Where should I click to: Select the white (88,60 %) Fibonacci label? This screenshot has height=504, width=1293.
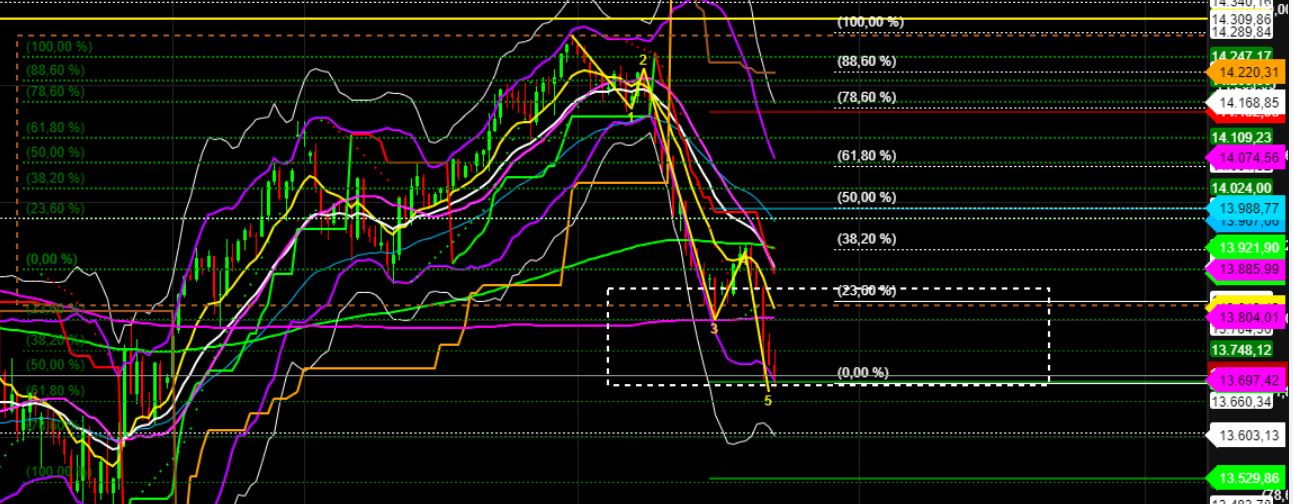pos(866,61)
